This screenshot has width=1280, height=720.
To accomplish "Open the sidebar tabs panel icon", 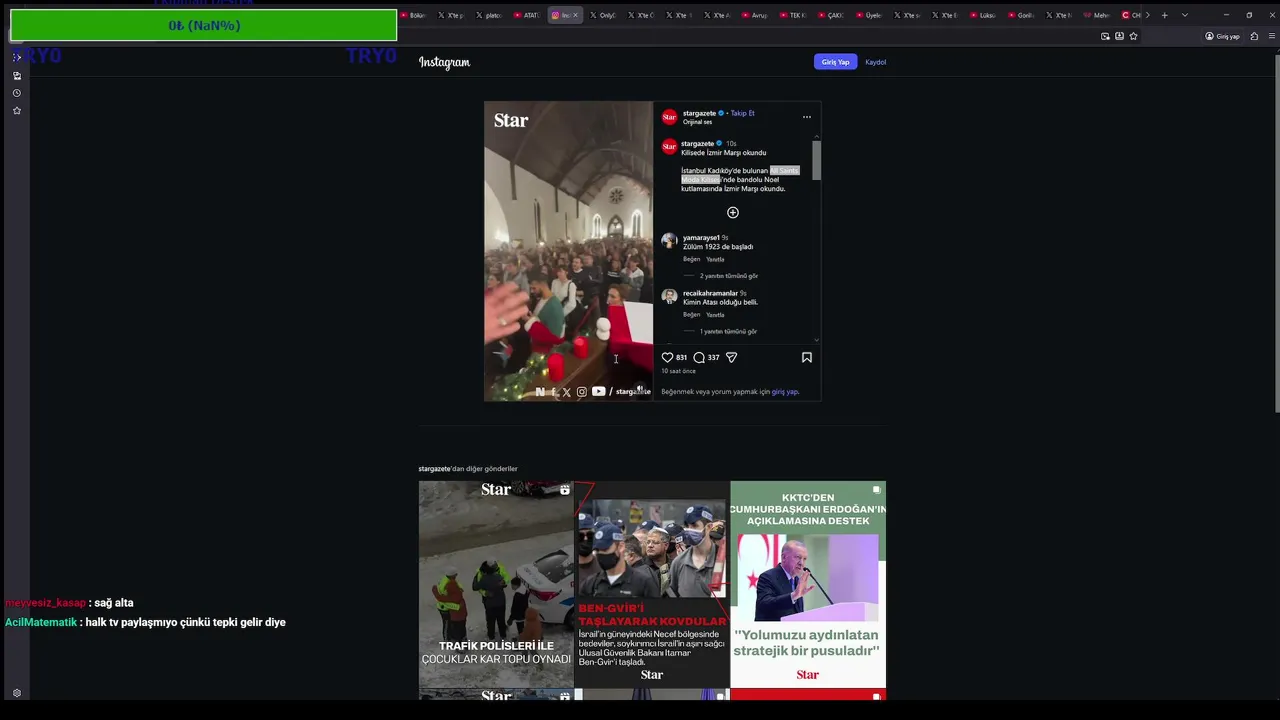I will pyautogui.click(x=16, y=75).
